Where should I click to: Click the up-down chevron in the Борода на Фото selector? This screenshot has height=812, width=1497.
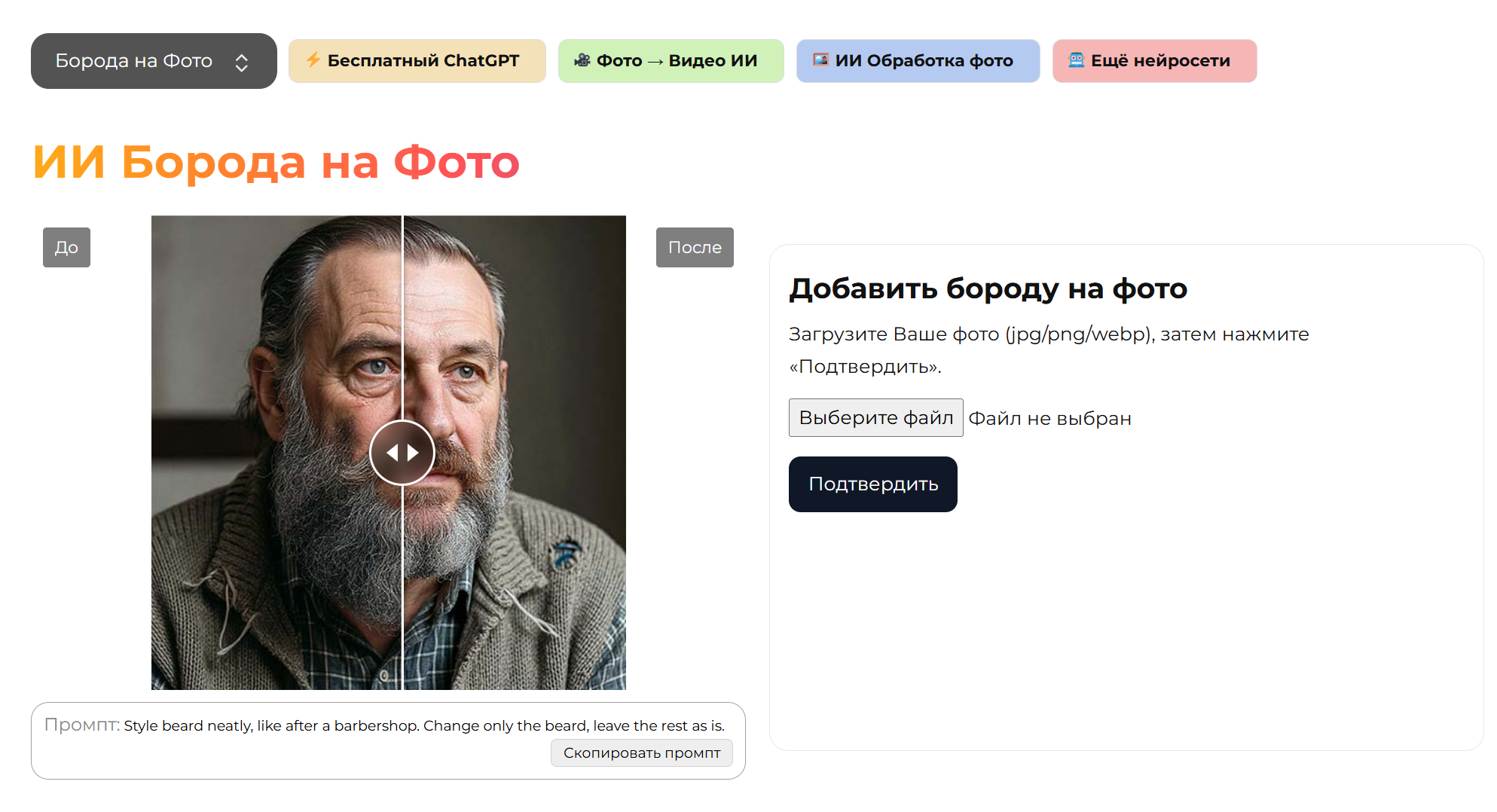pyautogui.click(x=241, y=63)
